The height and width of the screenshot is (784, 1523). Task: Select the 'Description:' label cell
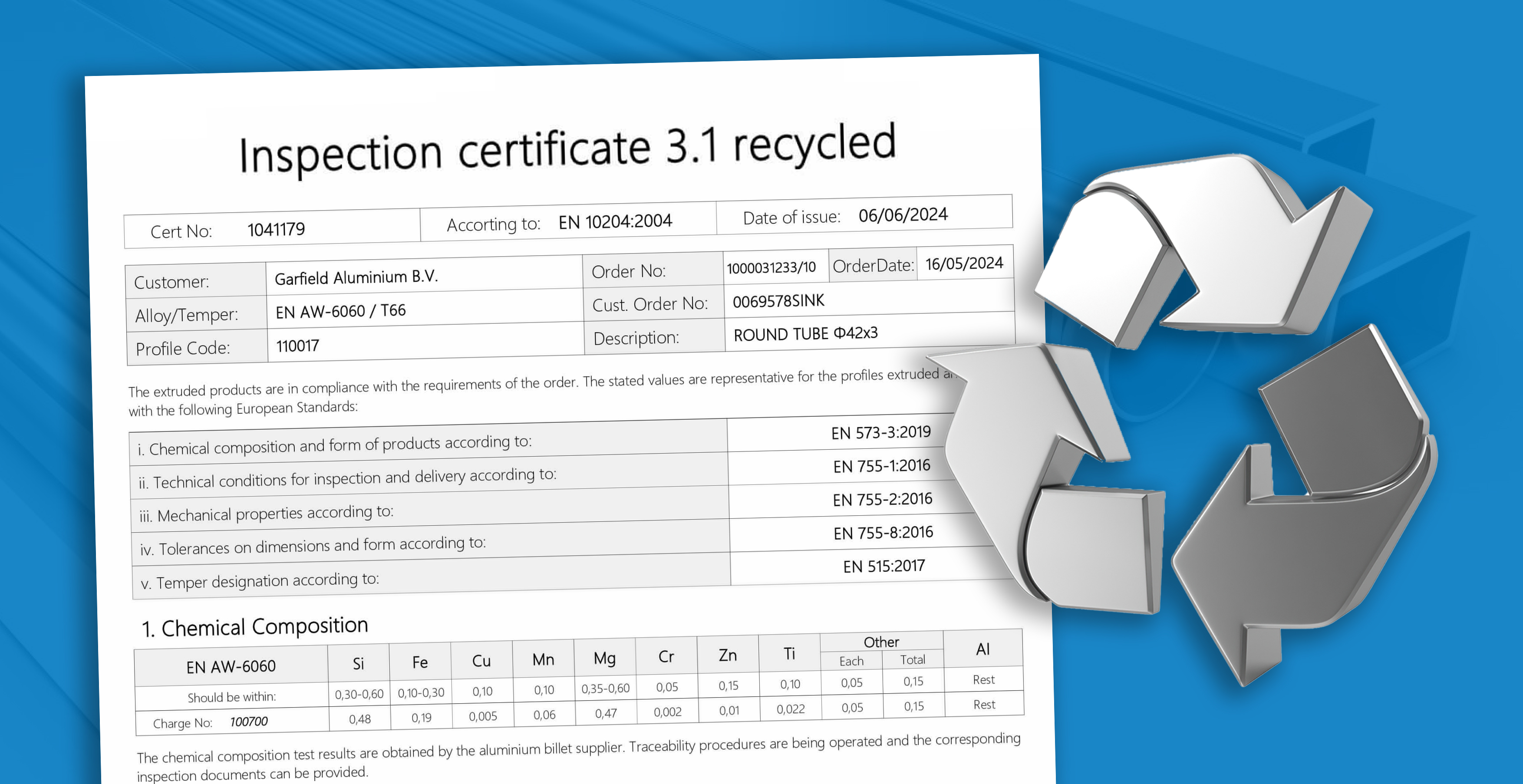coord(655,337)
